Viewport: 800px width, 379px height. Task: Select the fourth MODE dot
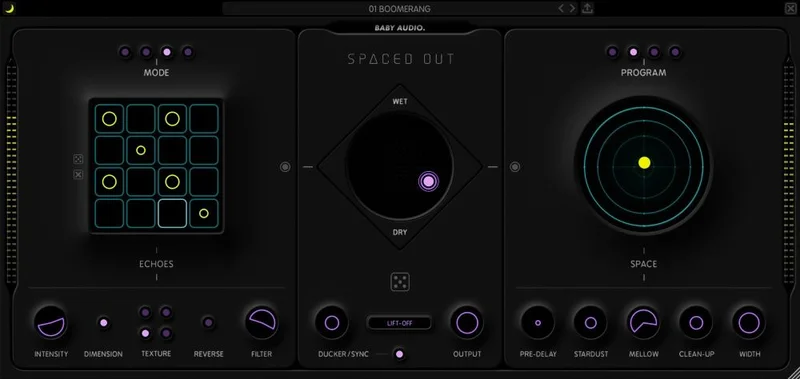tap(188, 52)
